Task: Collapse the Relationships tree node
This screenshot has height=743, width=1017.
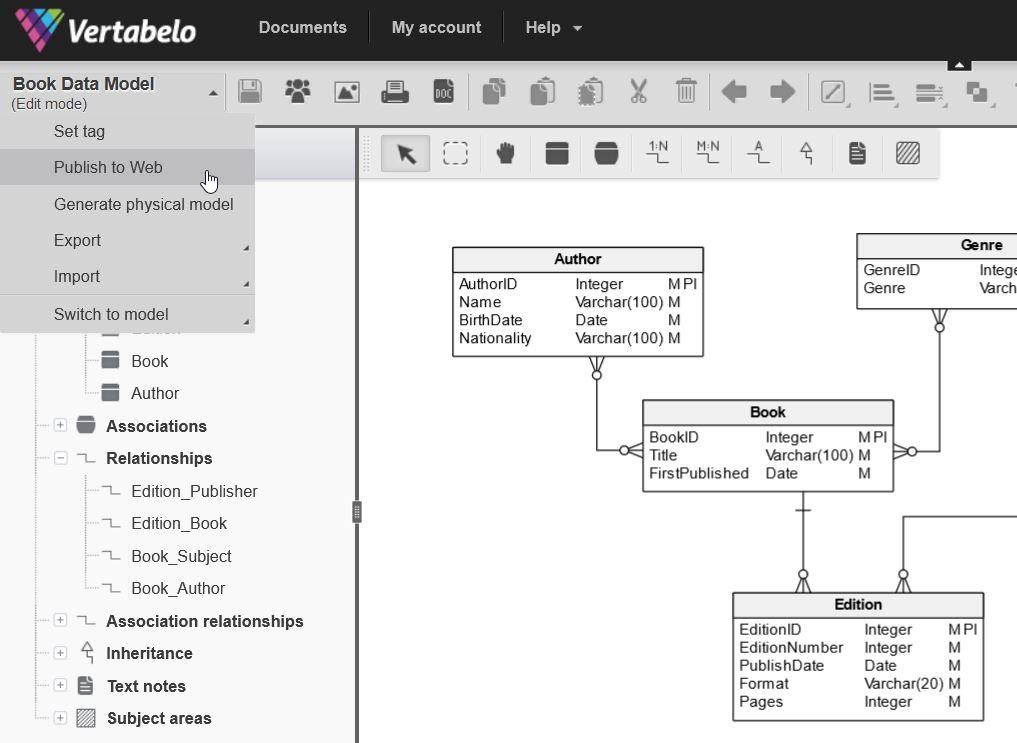Action: [x=60, y=458]
